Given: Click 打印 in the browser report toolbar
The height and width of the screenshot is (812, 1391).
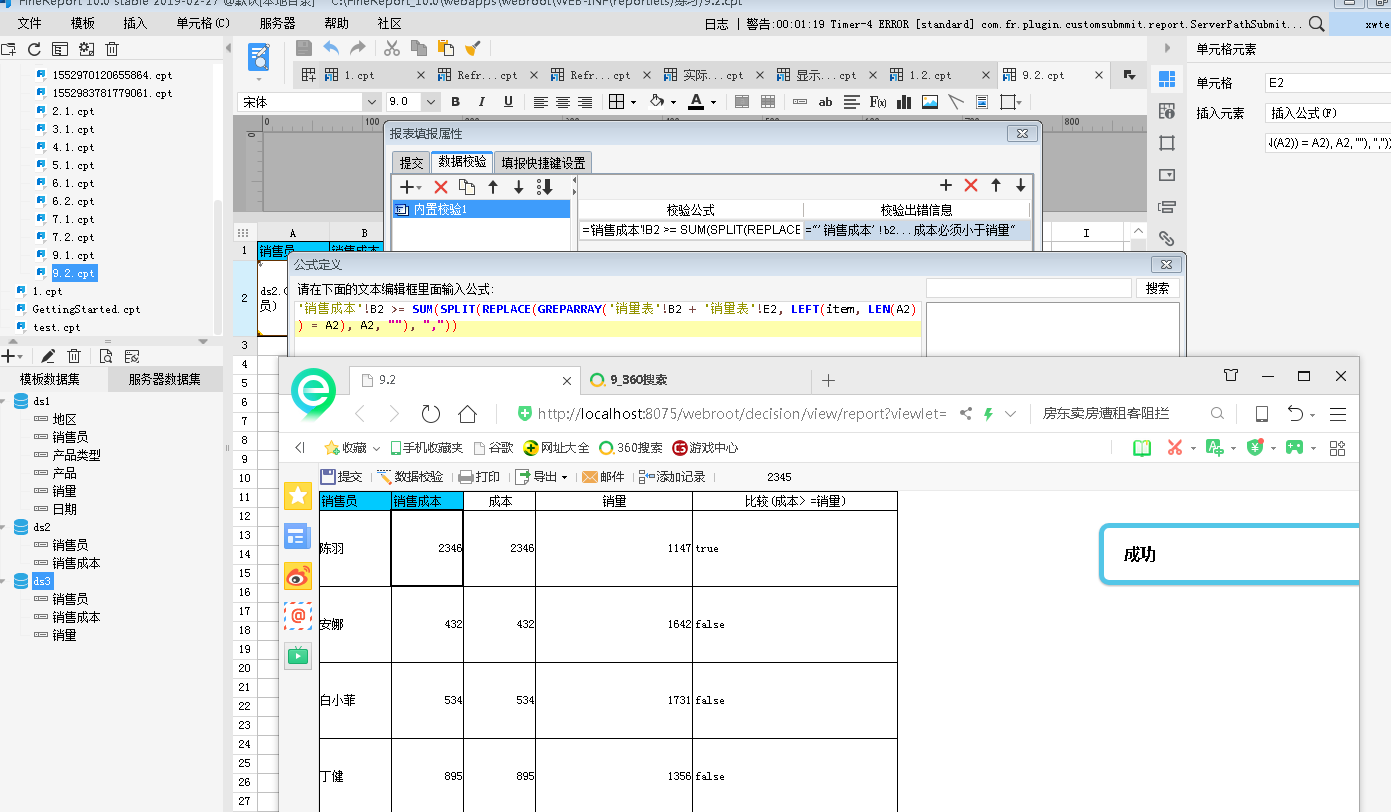Looking at the screenshot, I should point(479,477).
